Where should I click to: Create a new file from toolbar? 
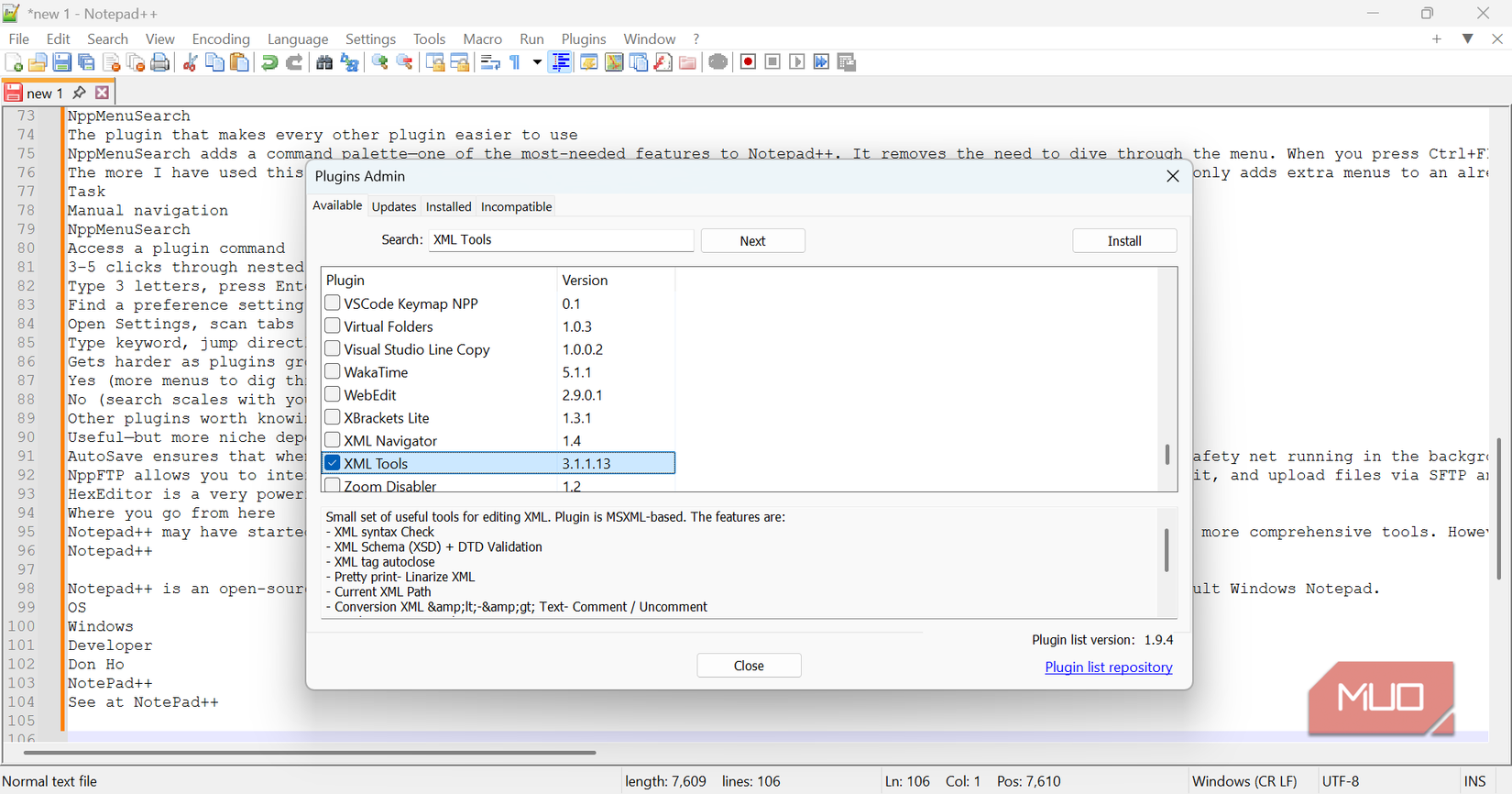tap(14, 62)
